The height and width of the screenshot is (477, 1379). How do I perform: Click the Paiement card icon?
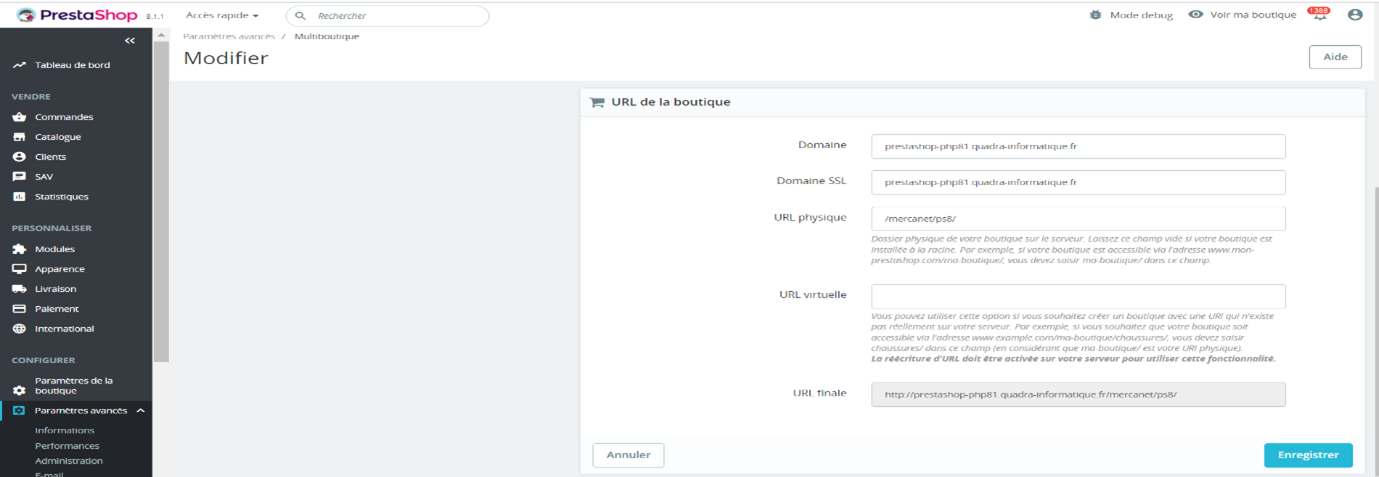[x=19, y=309]
